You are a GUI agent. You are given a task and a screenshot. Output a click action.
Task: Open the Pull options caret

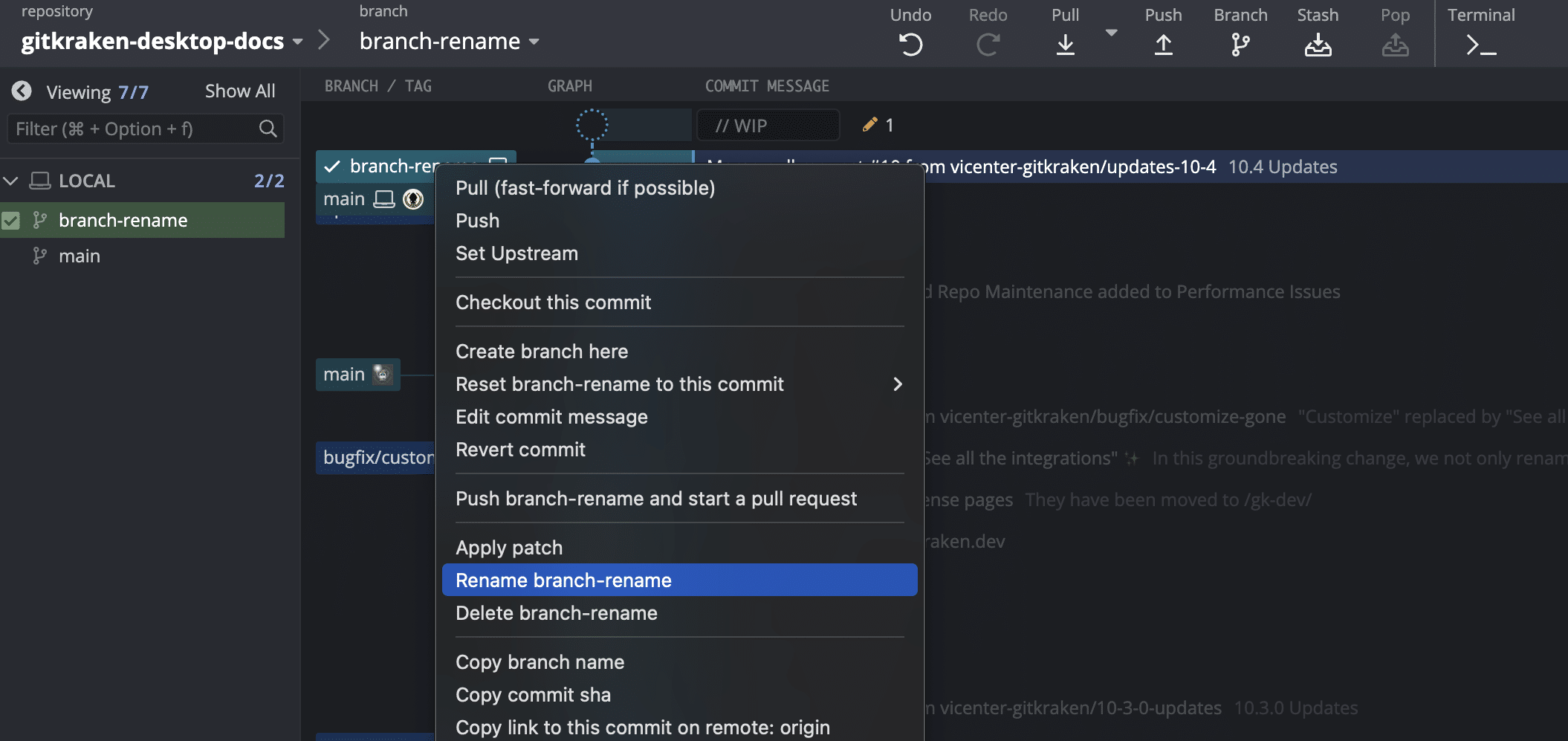1111,33
